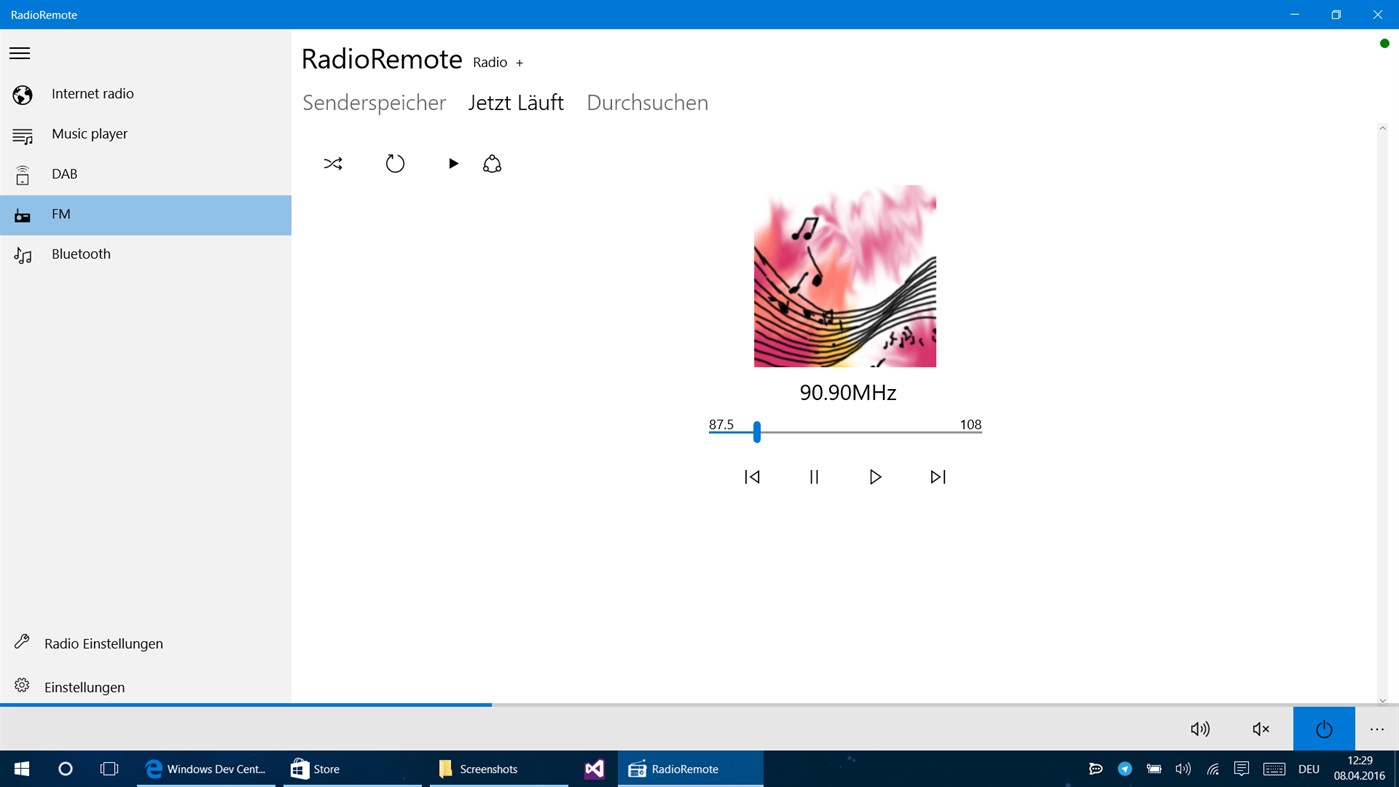
Task: Select the Bluetooth audio source
Action: [x=80, y=253]
